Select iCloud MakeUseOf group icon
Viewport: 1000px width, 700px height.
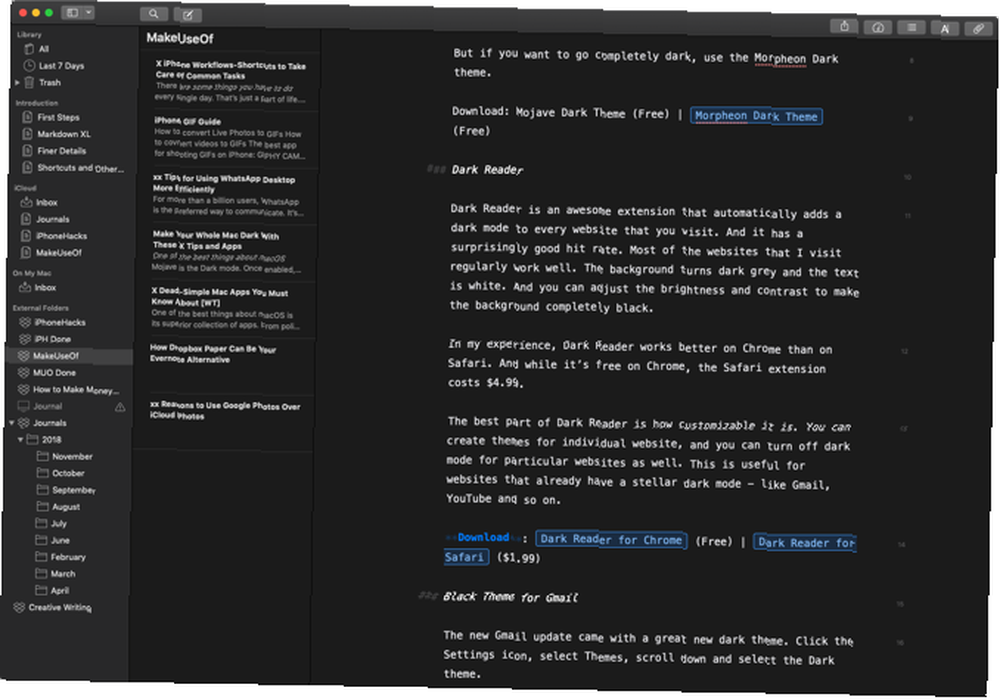coord(26,252)
